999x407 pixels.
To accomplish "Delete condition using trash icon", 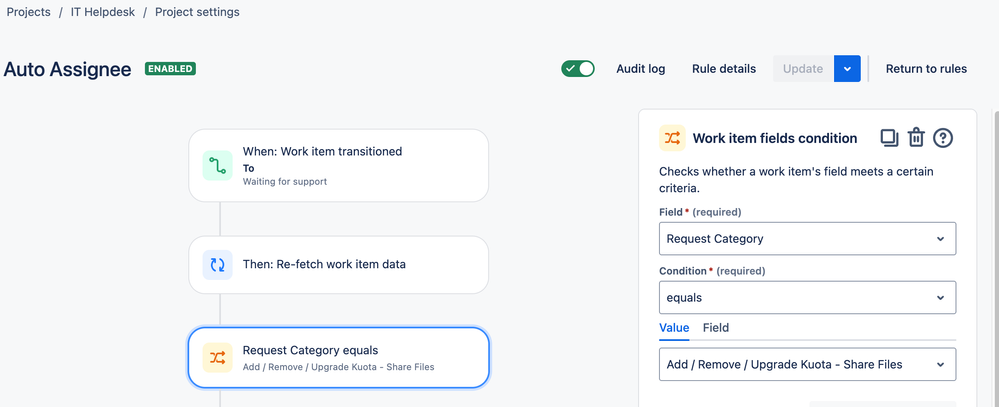I will pyautogui.click(x=916, y=138).
